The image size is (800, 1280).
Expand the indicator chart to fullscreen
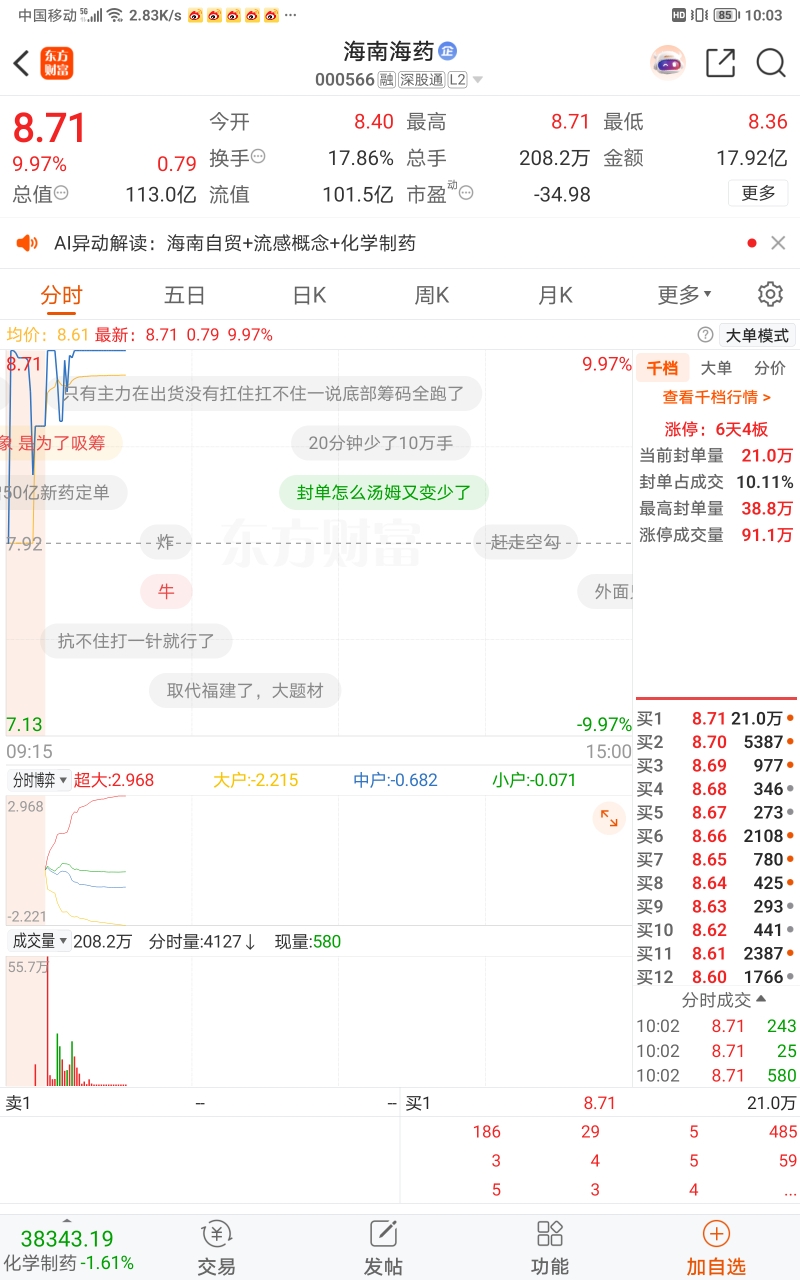pyautogui.click(x=608, y=819)
